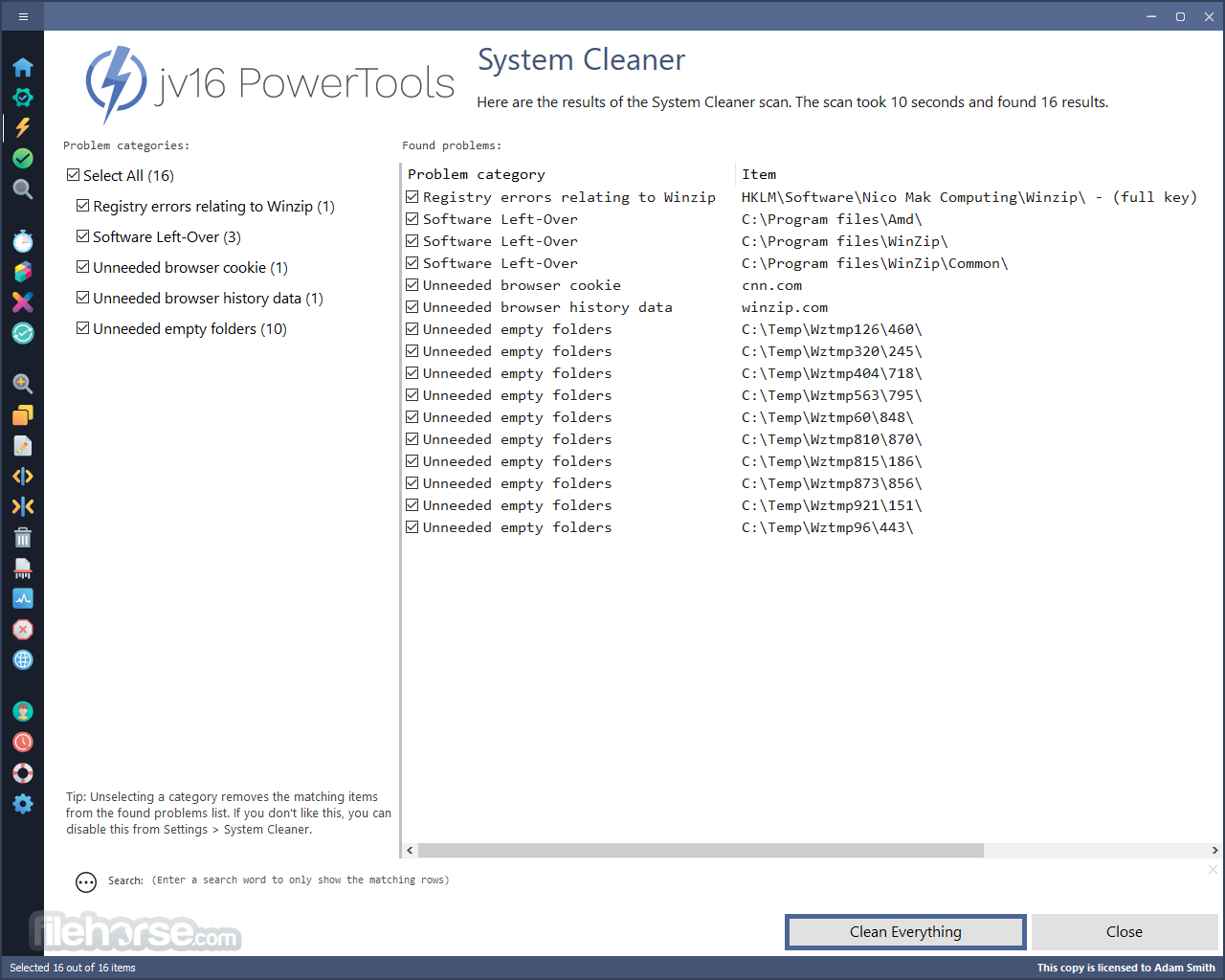The height and width of the screenshot is (980, 1225).
Task: Uncheck the row checkbox for C:\Program files\WinZip\Common\
Action: 412,263
